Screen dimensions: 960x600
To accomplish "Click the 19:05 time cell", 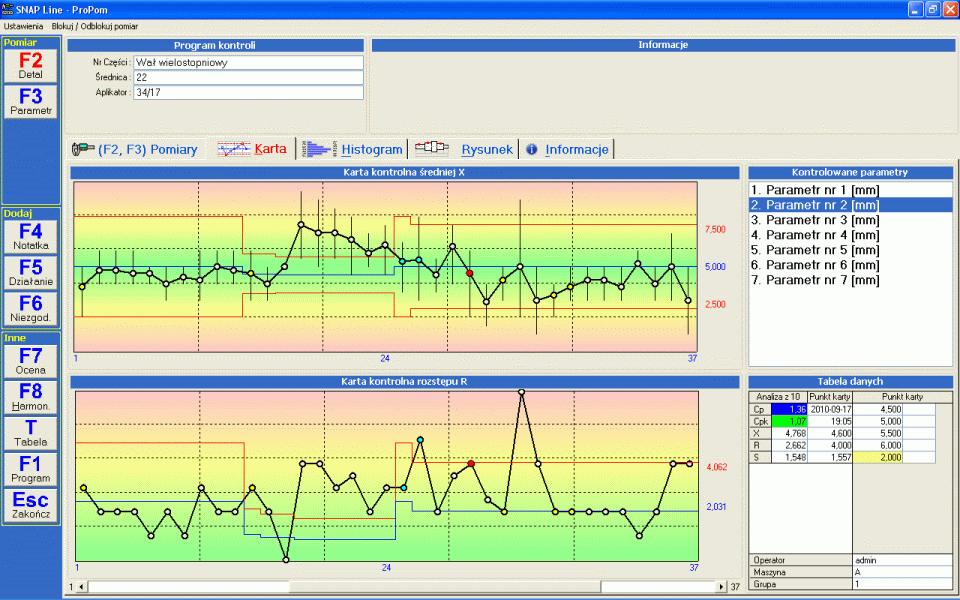I will (x=830, y=421).
